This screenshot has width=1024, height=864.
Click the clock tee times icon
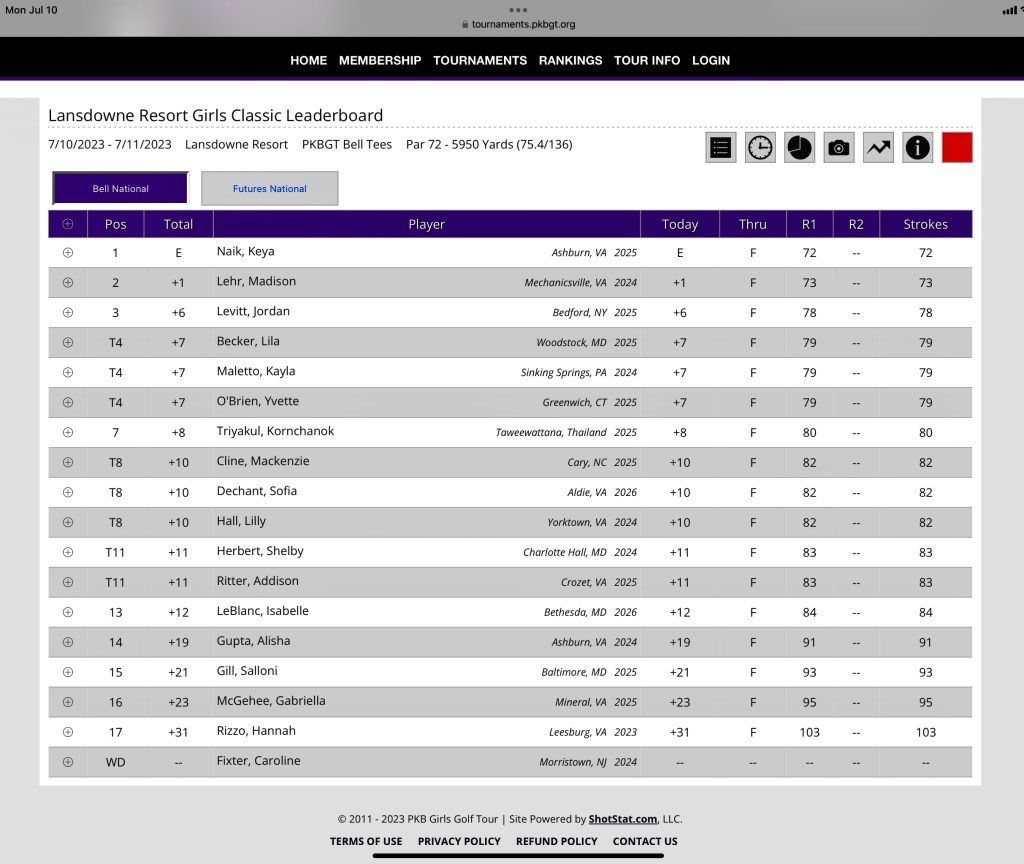tap(760, 148)
